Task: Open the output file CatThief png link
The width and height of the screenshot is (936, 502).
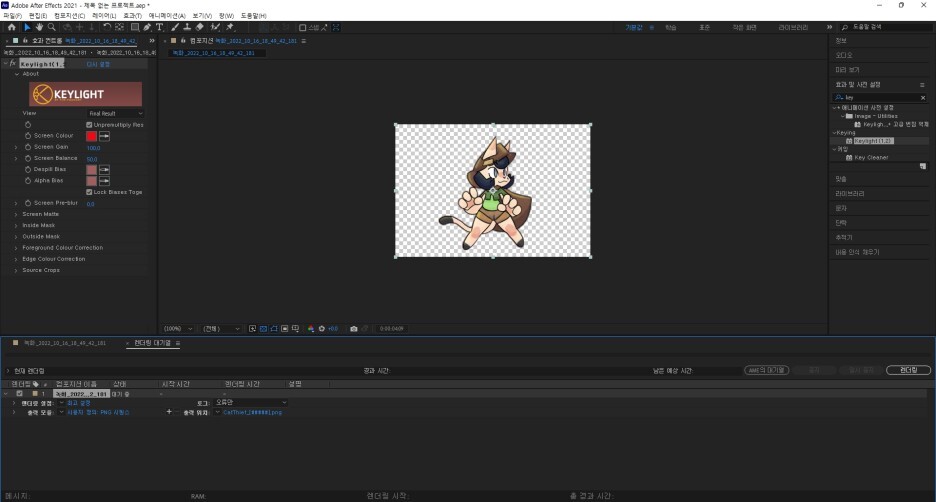Action: point(253,412)
